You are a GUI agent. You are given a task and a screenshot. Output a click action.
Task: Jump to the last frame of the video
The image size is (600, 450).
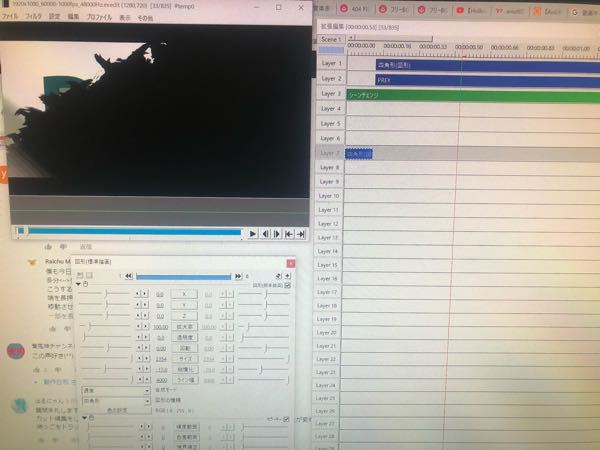pos(299,233)
